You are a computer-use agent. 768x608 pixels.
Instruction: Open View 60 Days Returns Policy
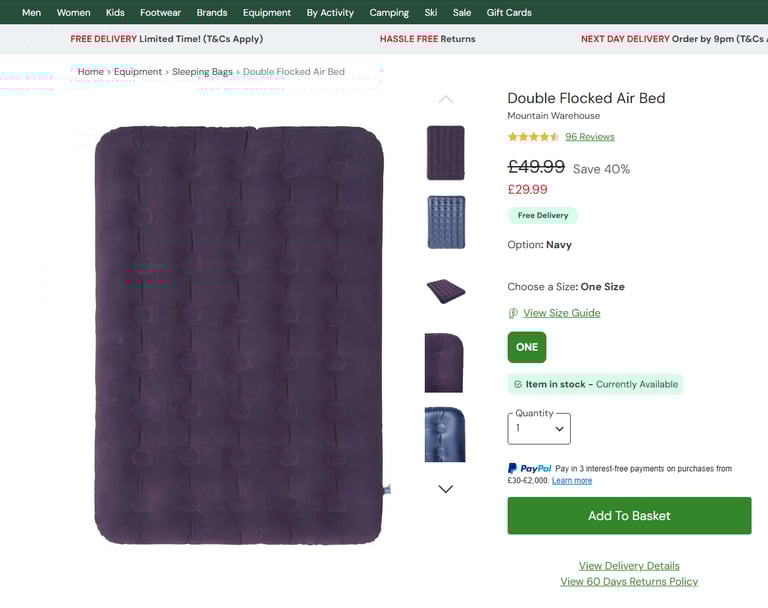click(x=629, y=582)
